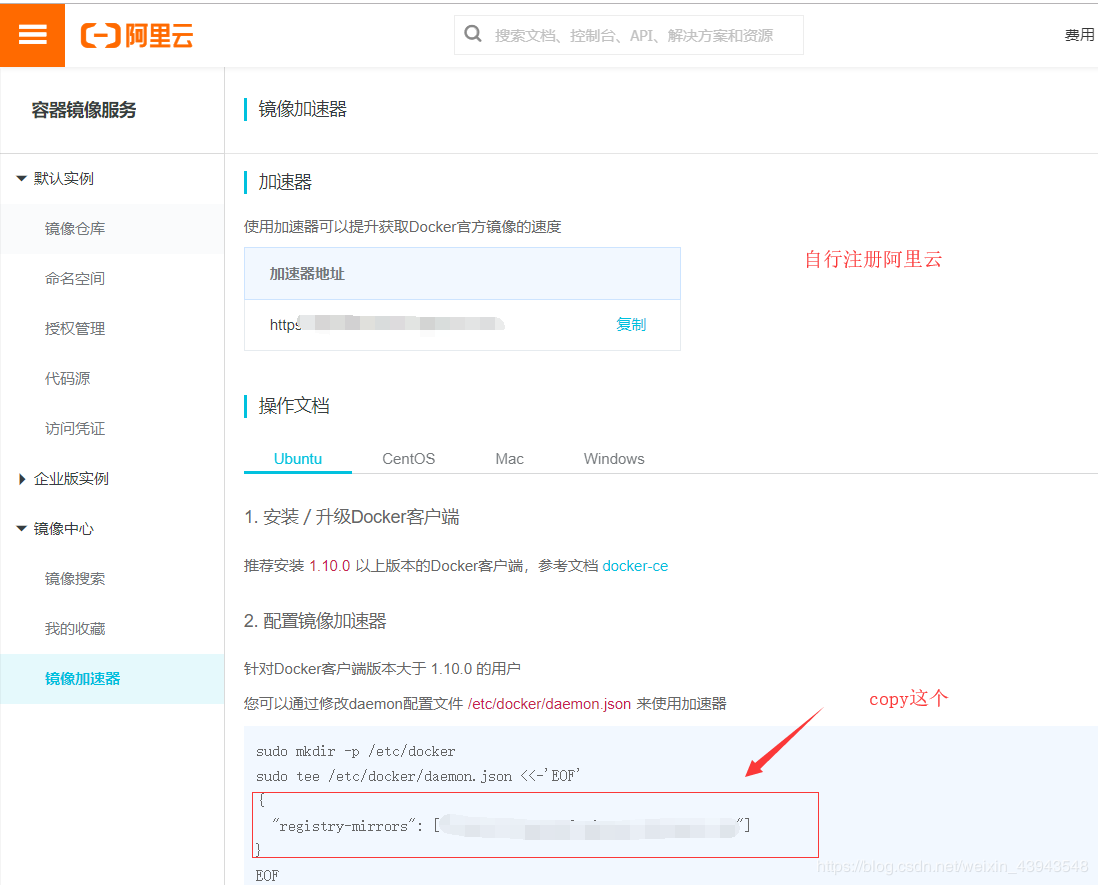1098x885 pixels.
Task: Open 命名空间 in sidebar
Action: 75,279
